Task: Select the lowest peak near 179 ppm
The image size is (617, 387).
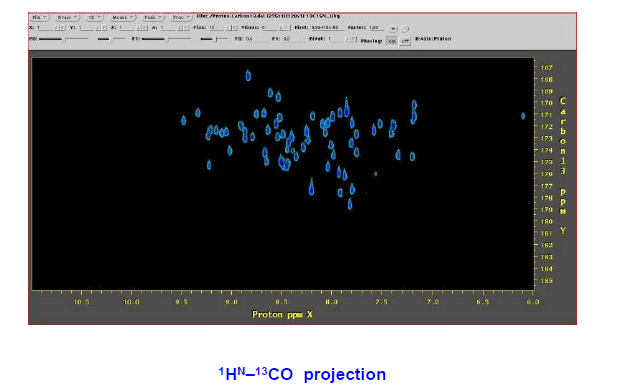Action: pos(350,204)
